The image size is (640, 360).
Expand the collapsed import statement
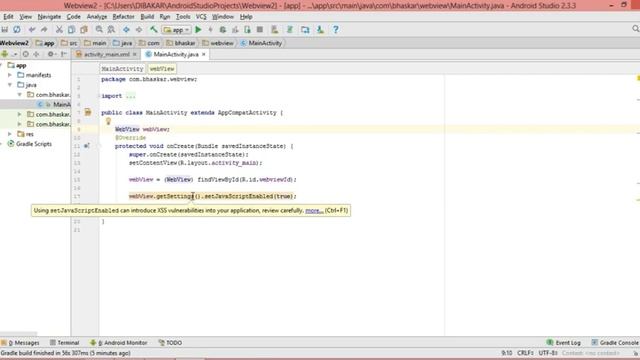pos(131,96)
